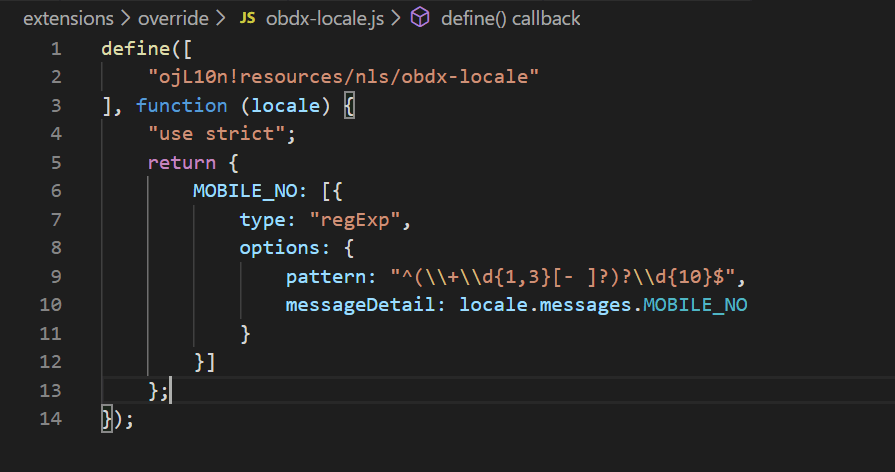
Task: Click the highlighted closing brace on line 14
Action: click(x=107, y=419)
